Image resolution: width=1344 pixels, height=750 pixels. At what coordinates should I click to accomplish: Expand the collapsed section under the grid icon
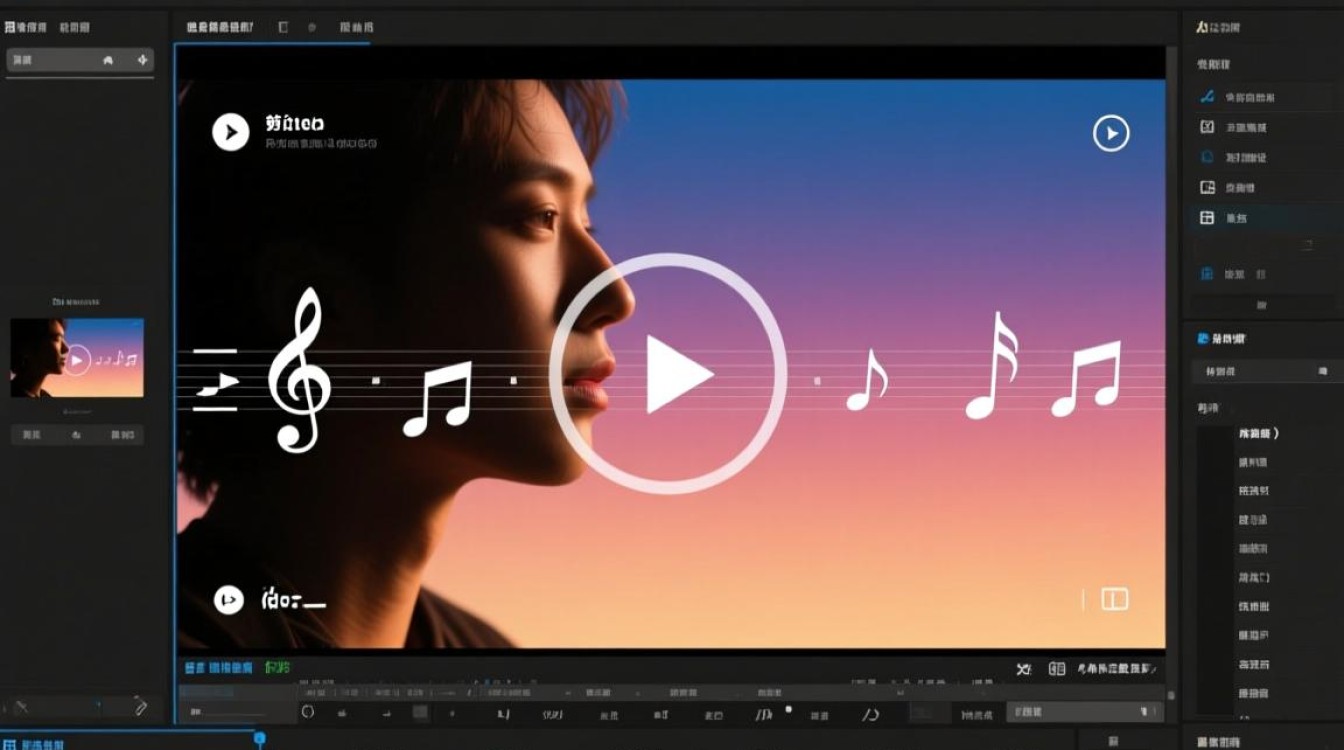click(1308, 244)
